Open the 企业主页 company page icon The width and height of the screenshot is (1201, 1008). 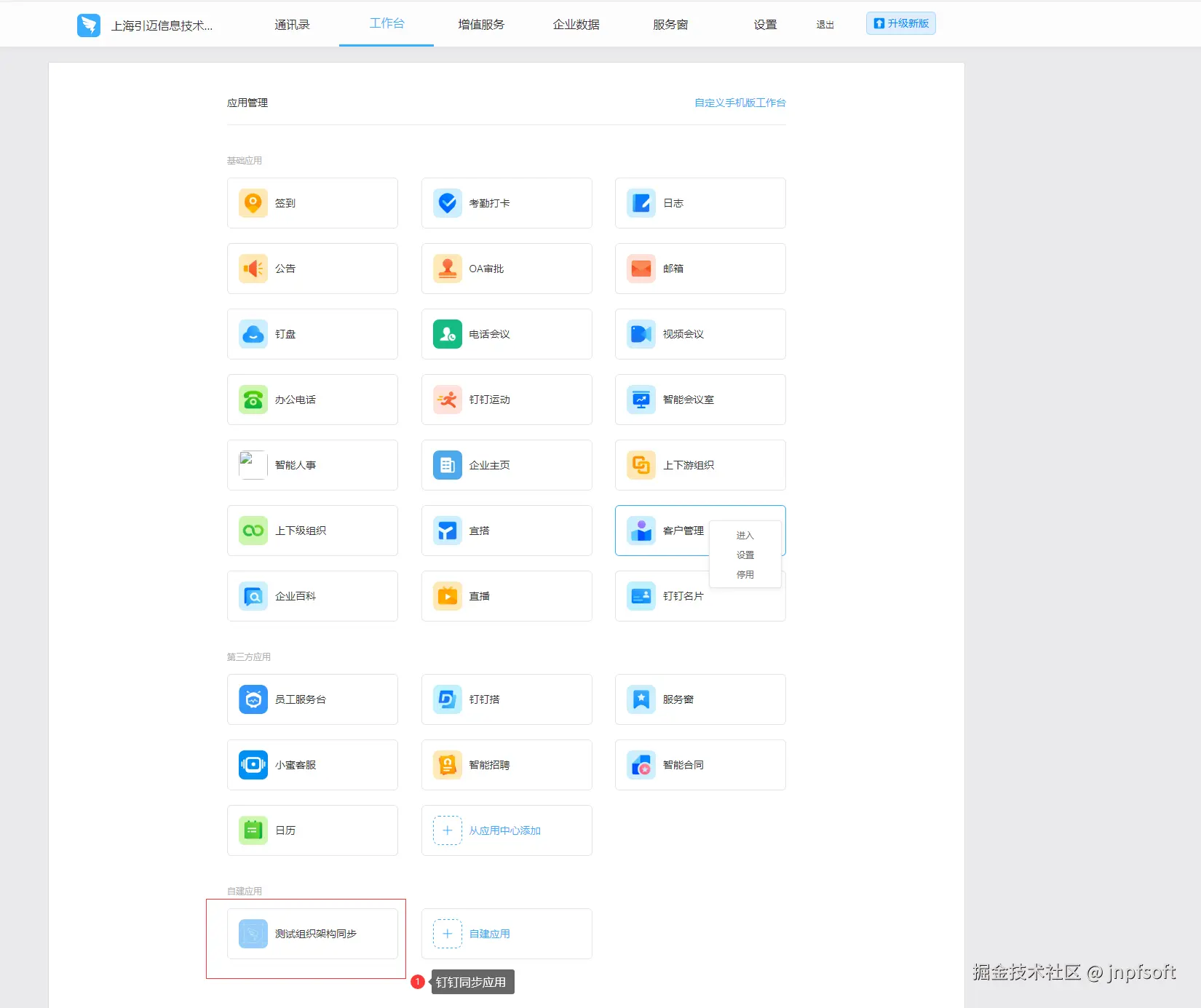[x=448, y=465]
